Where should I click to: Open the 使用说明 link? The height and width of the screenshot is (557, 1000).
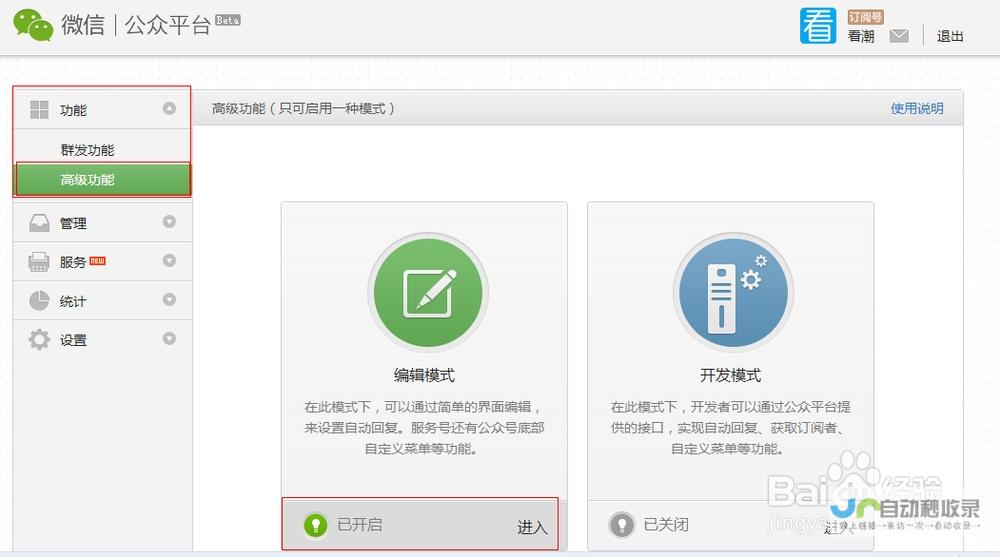coord(917,108)
